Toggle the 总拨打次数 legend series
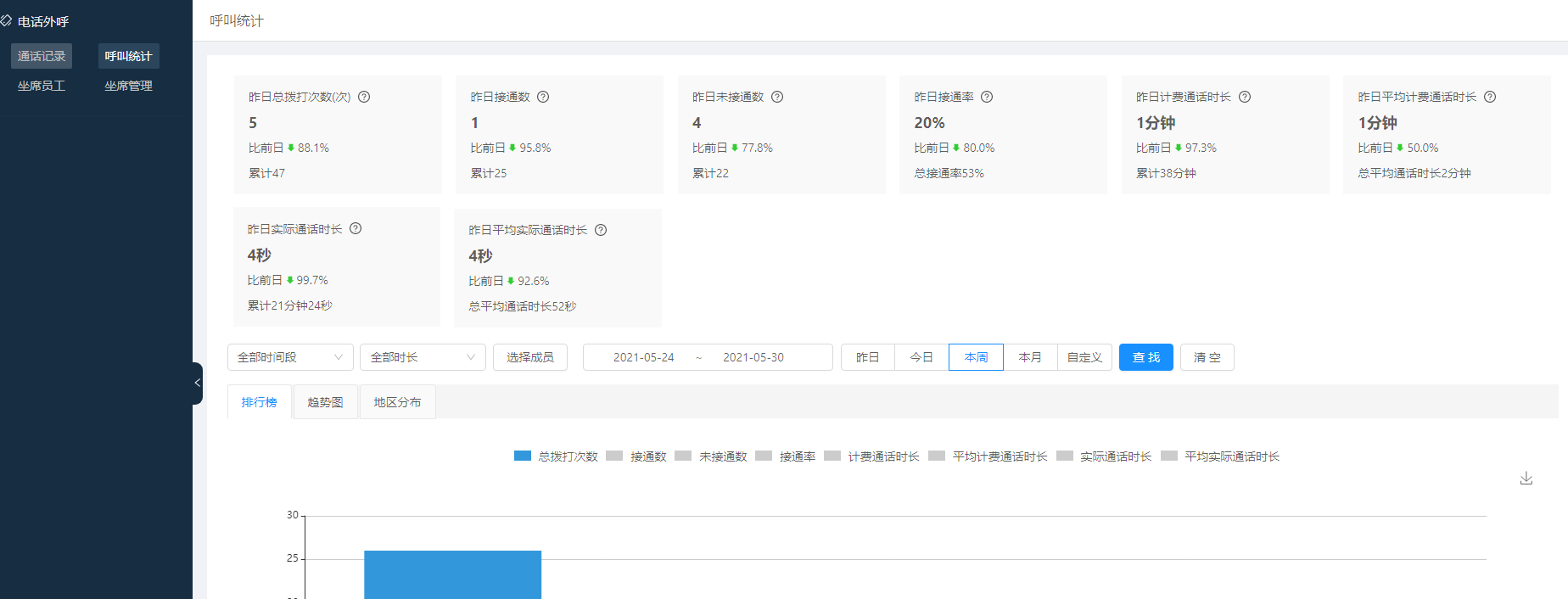The width and height of the screenshot is (1568, 599). [557, 456]
